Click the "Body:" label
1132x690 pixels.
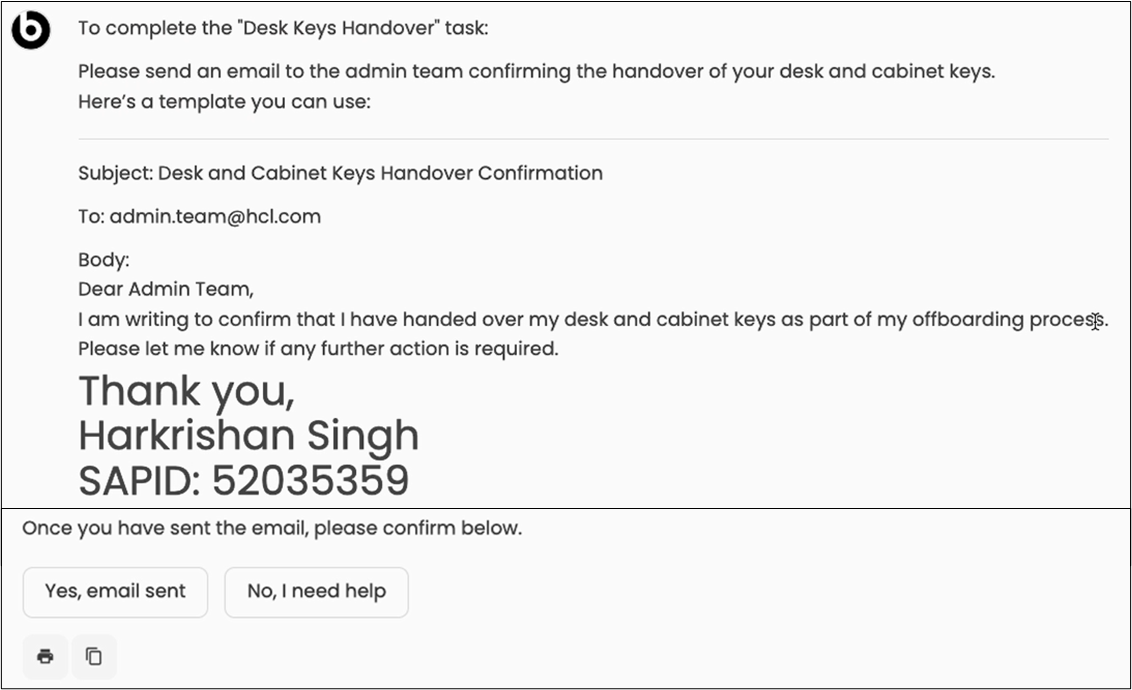[104, 260]
